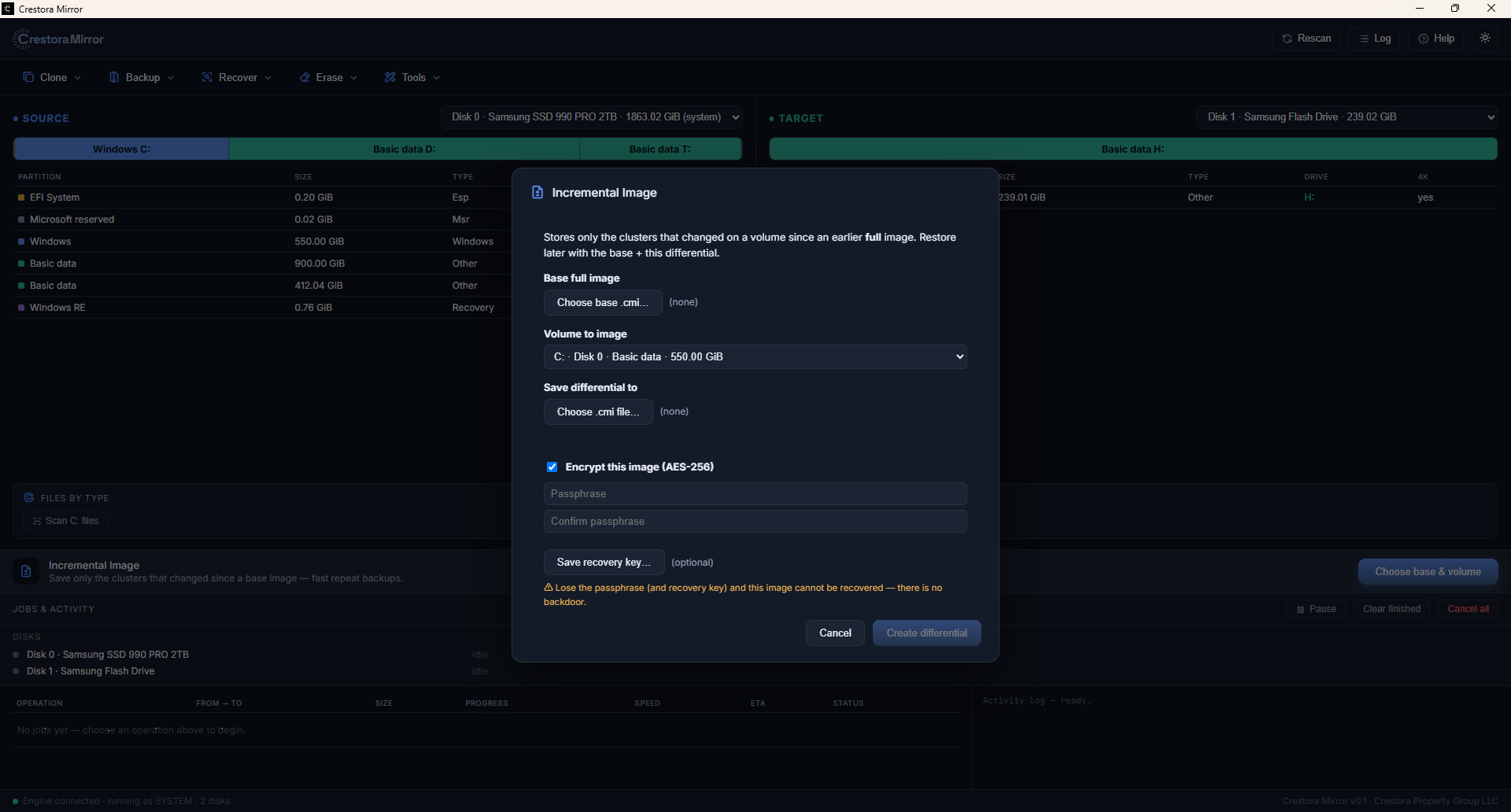Viewport: 1511px width, 812px height.
Task: Click the Tools menu wrench icon
Action: (x=390, y=77)
